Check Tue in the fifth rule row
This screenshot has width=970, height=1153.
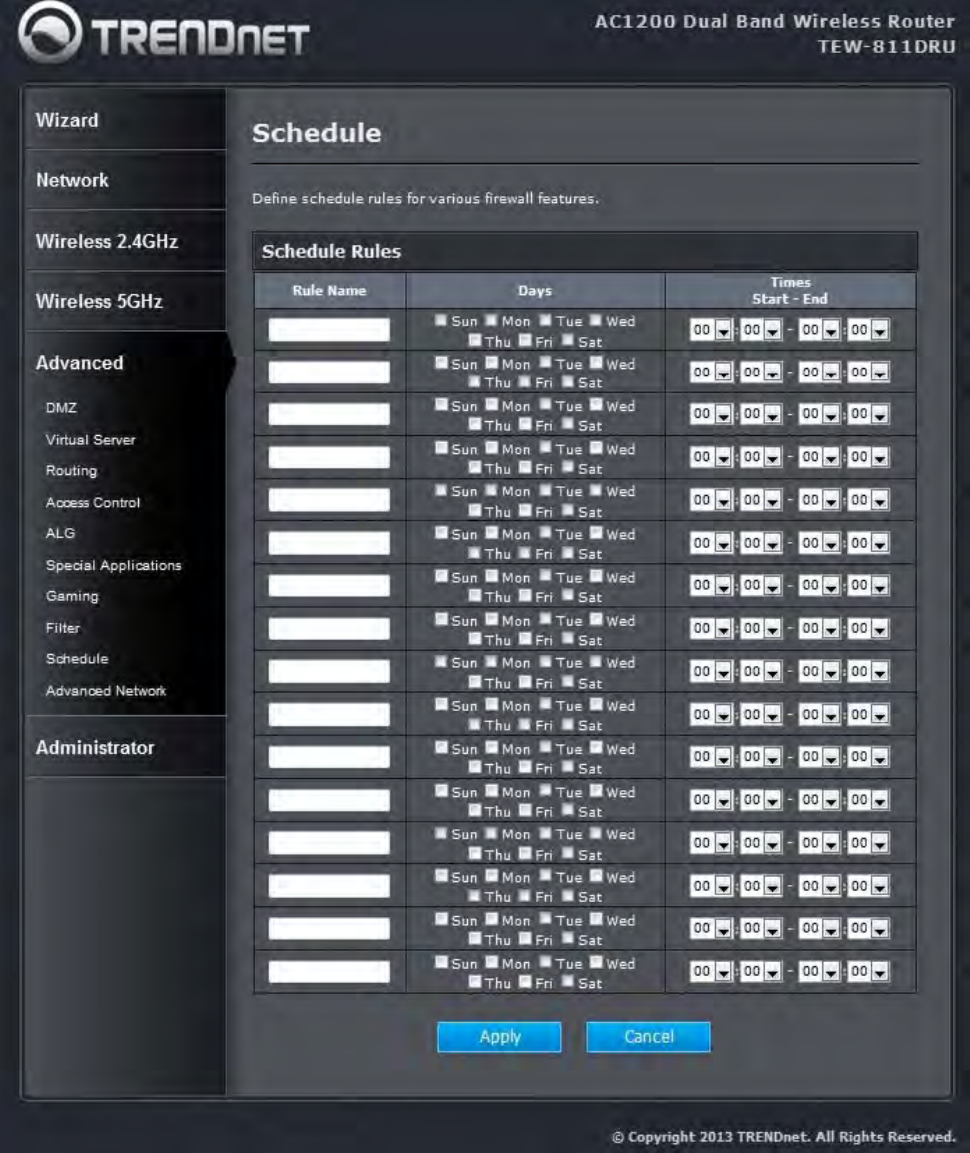tap(546, 490)
